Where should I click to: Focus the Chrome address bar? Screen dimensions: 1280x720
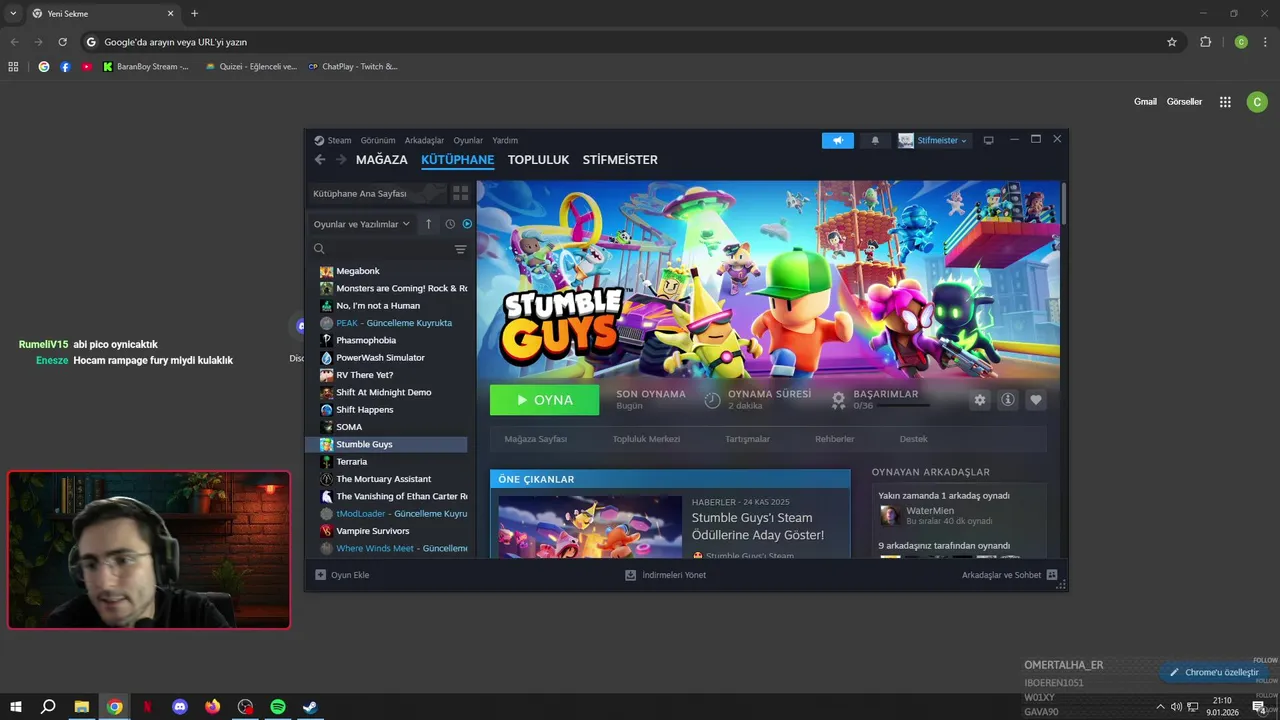click(630, 42)
